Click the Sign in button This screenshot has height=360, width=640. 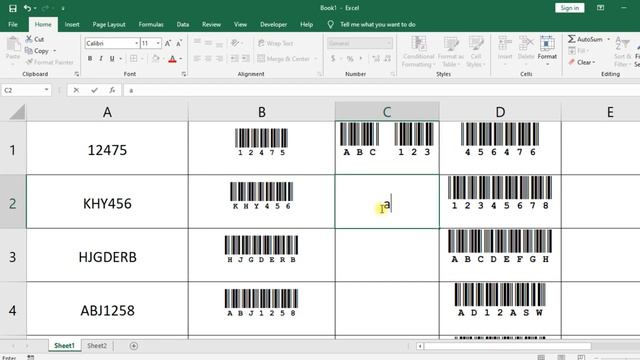(569, 8)
